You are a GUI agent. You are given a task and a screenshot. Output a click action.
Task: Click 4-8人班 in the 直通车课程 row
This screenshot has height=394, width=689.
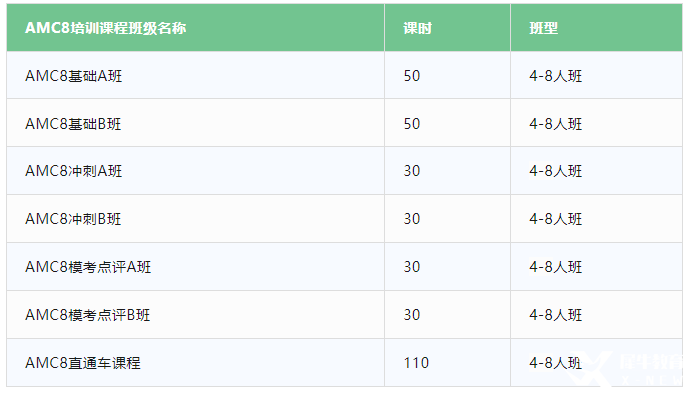coord(555,363)
